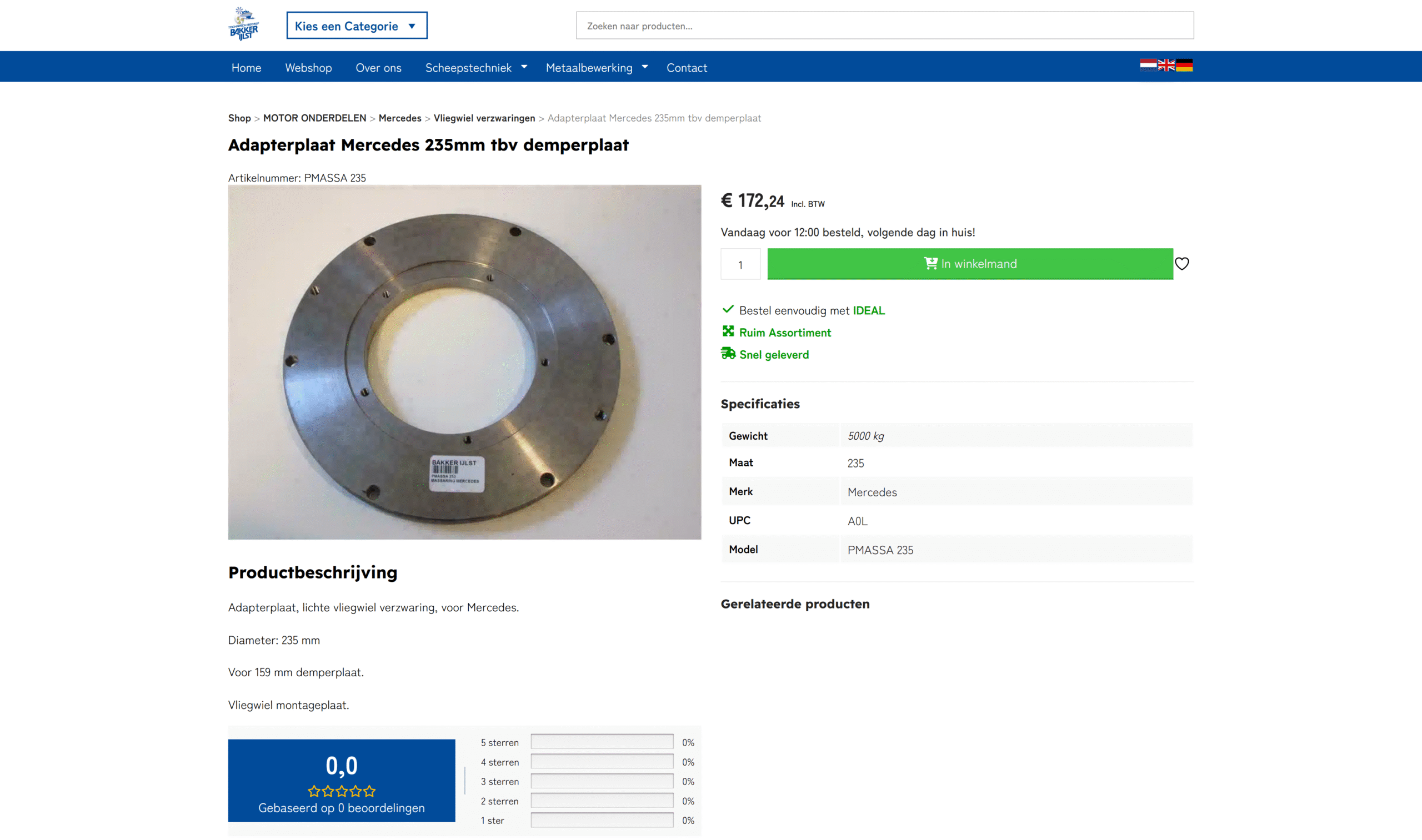Add product to wishlist via heart icon

pos(1182,264)
